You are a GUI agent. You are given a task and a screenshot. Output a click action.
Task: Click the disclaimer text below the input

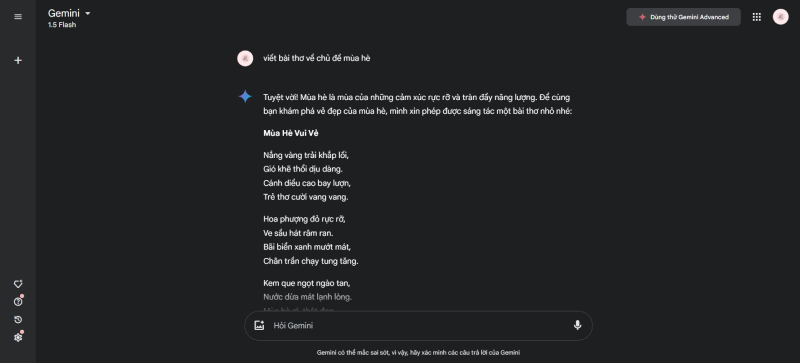418,352
